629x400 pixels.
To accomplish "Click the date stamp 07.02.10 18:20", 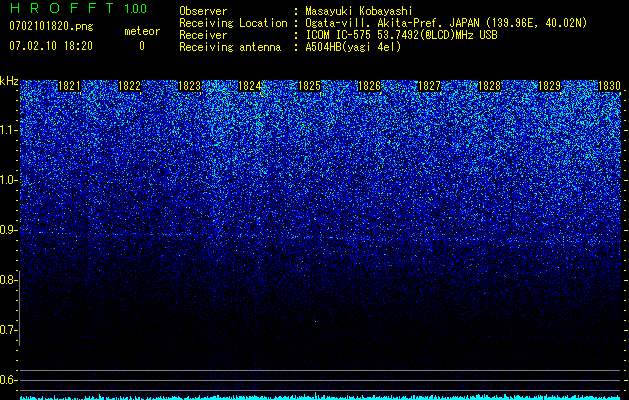I will pyautogui.click(x=51, y=46).
